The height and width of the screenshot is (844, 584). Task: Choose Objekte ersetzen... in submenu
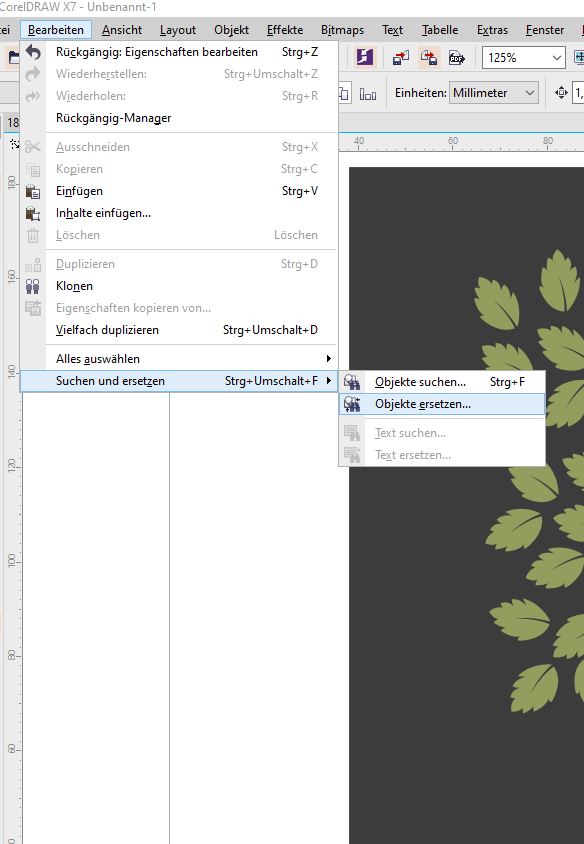point(442,404)
